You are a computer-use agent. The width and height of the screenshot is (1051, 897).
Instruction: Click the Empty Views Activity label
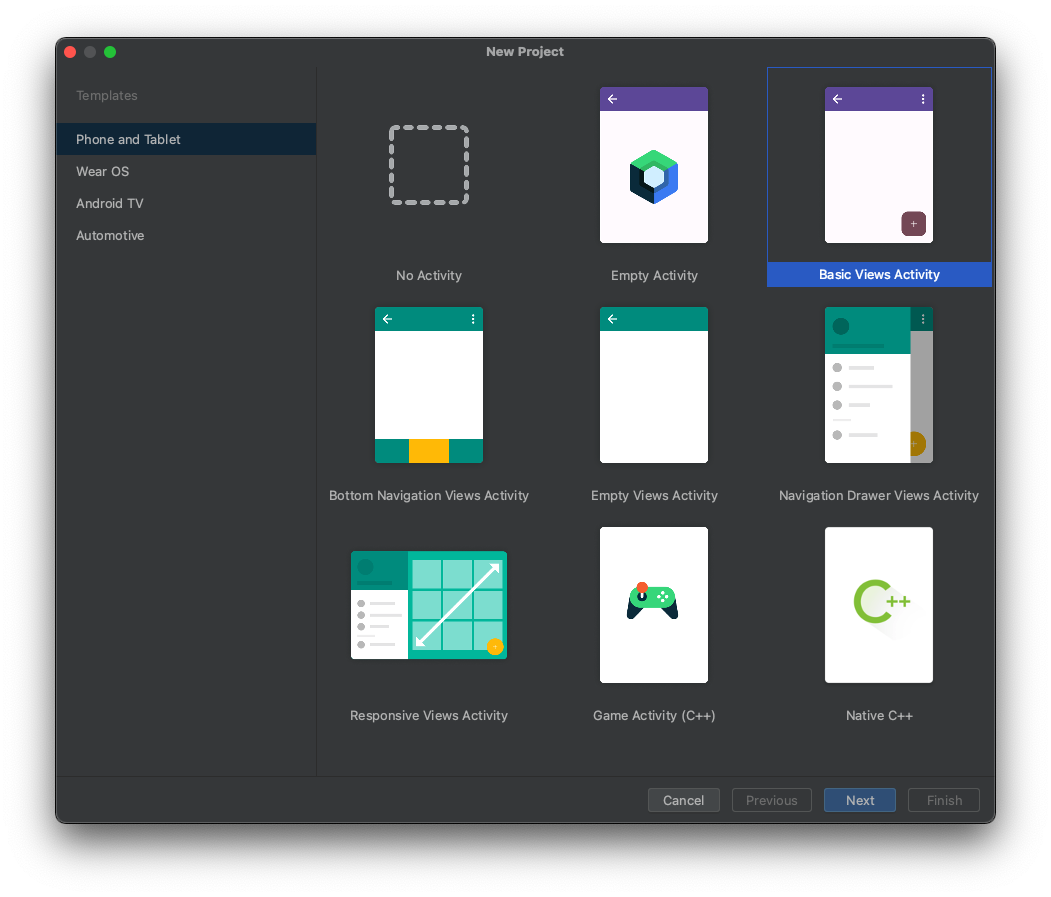654,495
